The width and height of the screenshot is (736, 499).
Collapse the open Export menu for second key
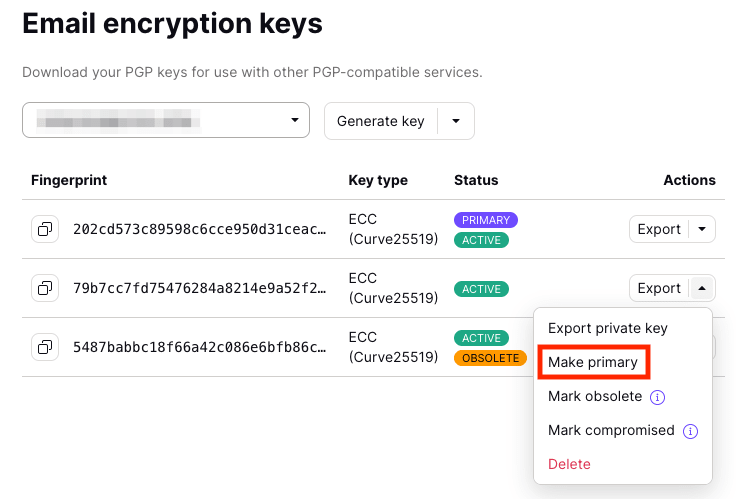coord(702,288)
